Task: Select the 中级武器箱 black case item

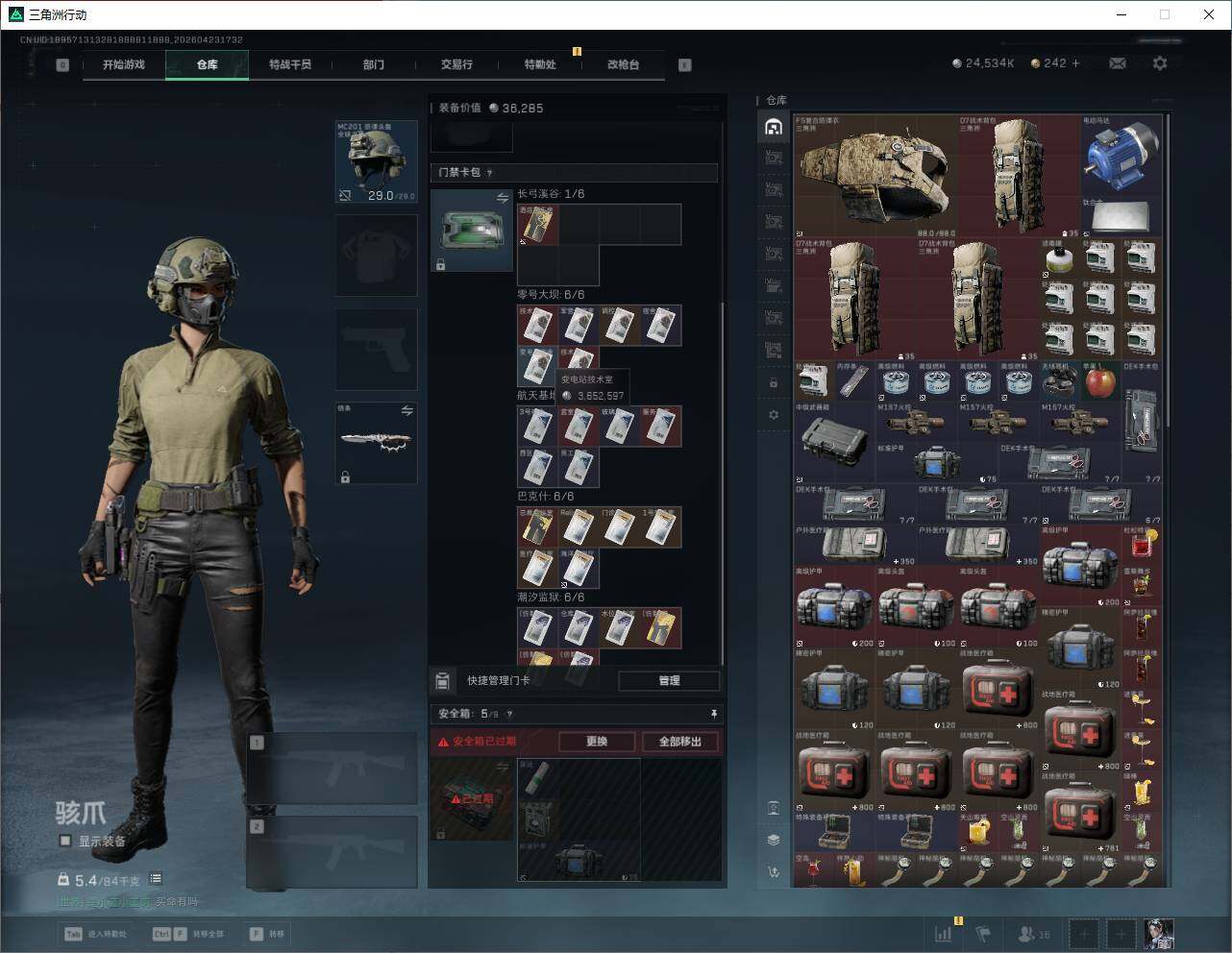Action: [x=834, y=443]
